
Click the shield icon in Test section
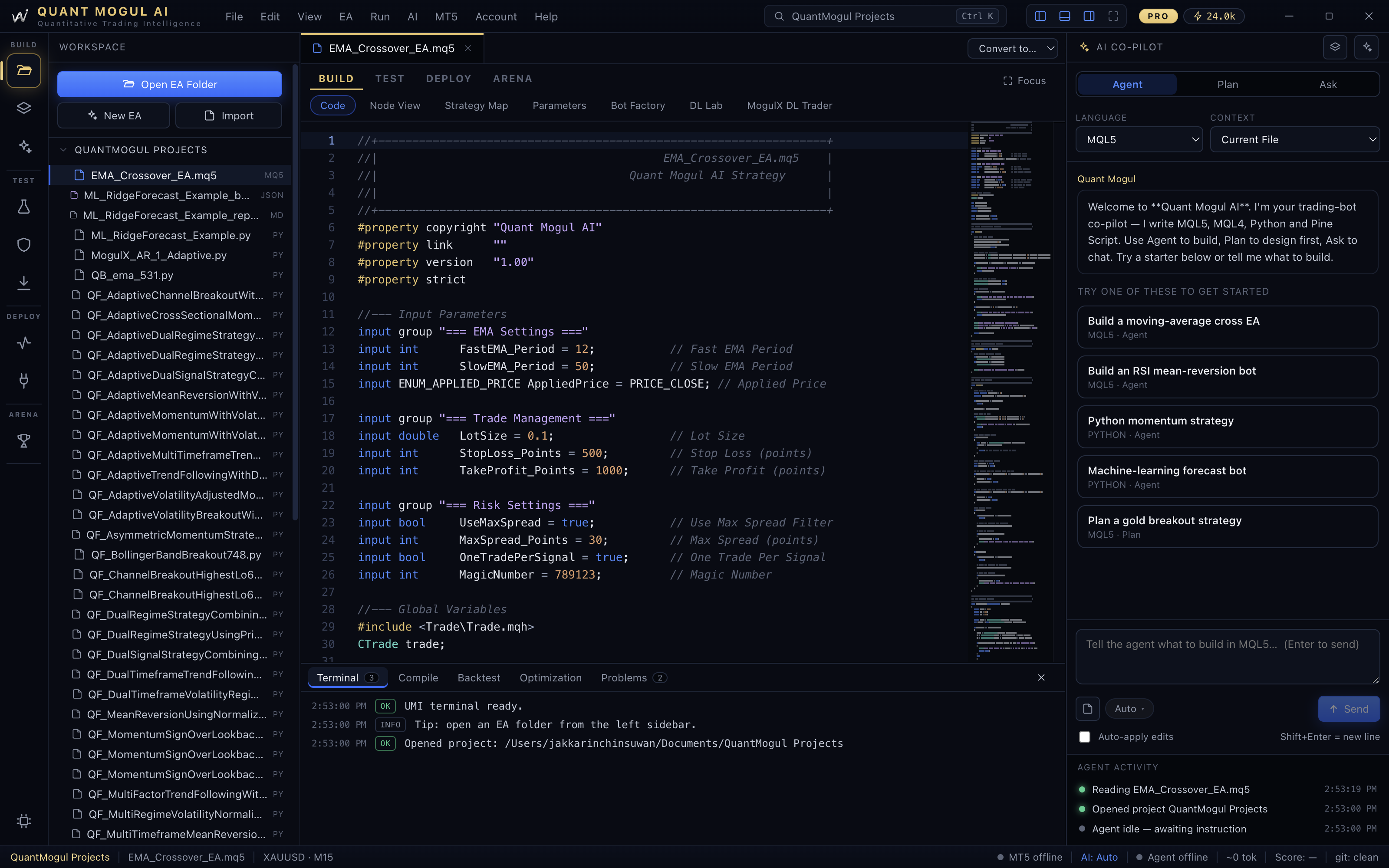(23, 244)
